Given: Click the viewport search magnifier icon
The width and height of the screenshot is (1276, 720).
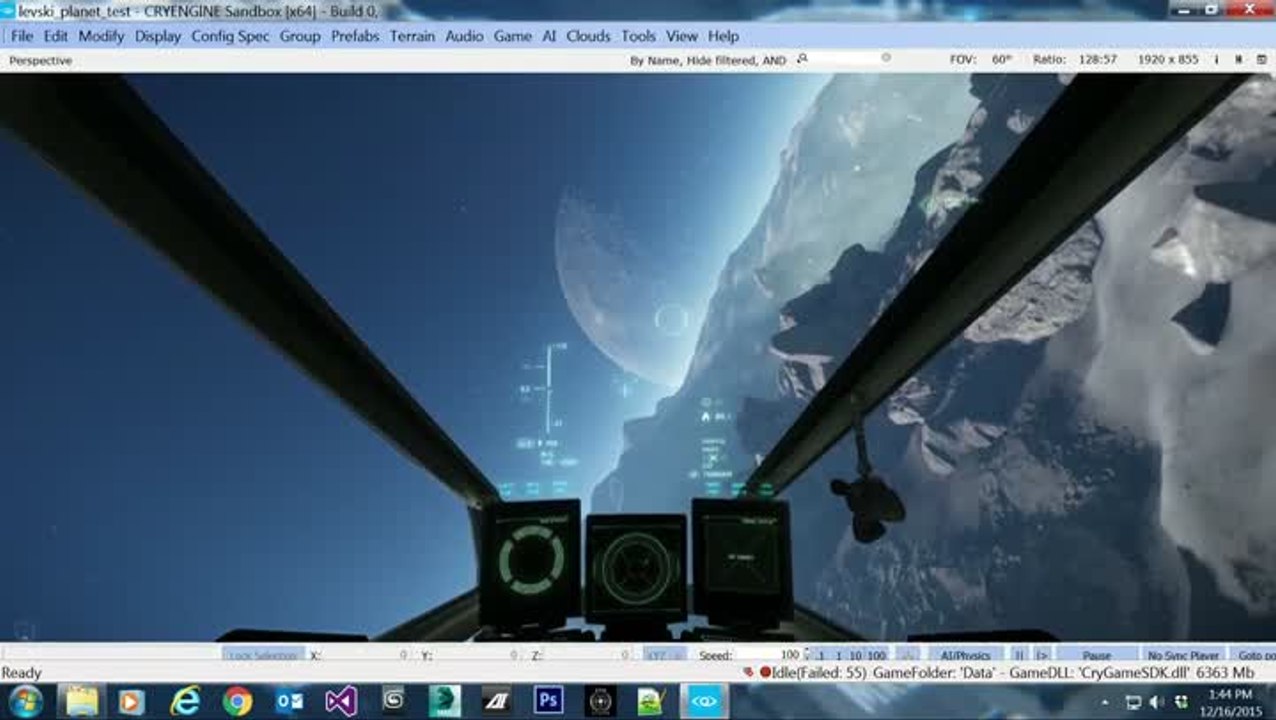Looking at the screenshot, I should (802, 59).
